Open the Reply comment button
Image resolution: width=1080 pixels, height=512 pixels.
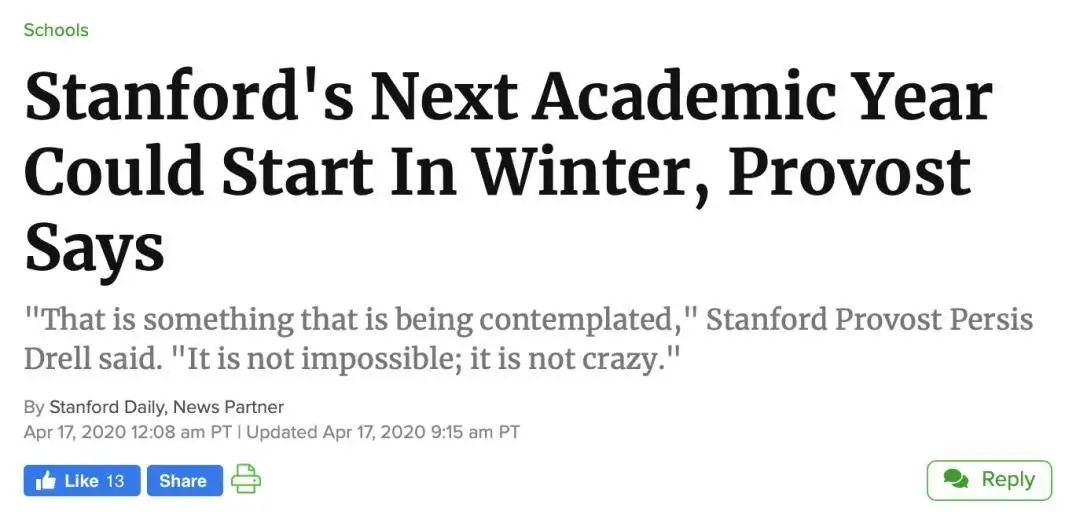coord(989,480)
